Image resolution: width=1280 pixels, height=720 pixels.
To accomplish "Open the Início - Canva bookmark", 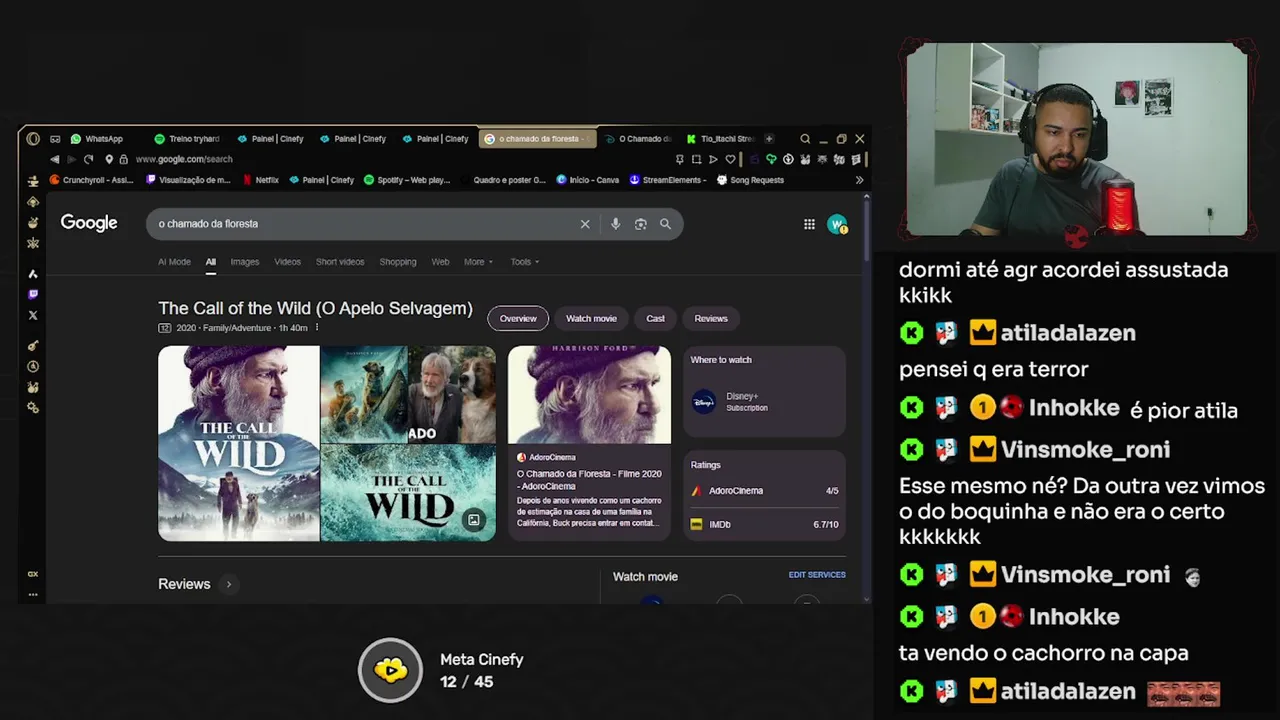I will (588, 180).
